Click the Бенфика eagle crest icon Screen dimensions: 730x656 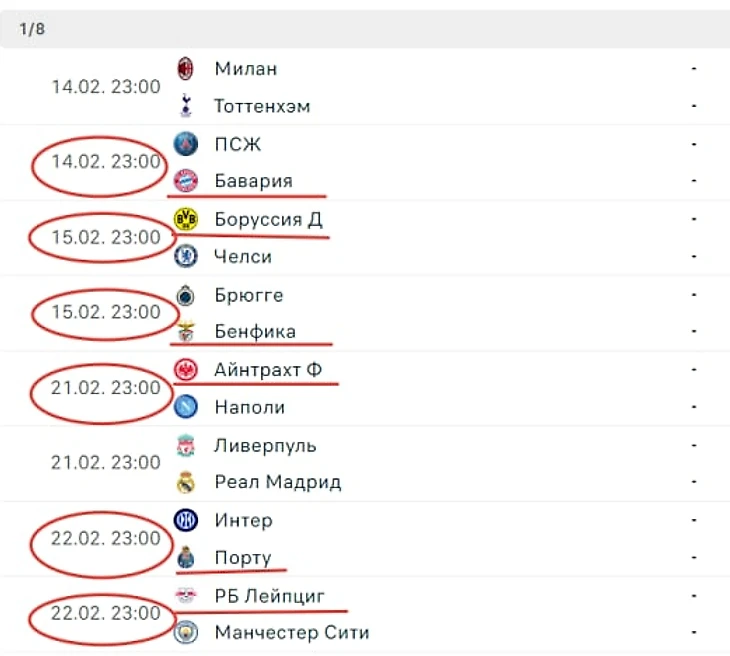tap(186, 331)
